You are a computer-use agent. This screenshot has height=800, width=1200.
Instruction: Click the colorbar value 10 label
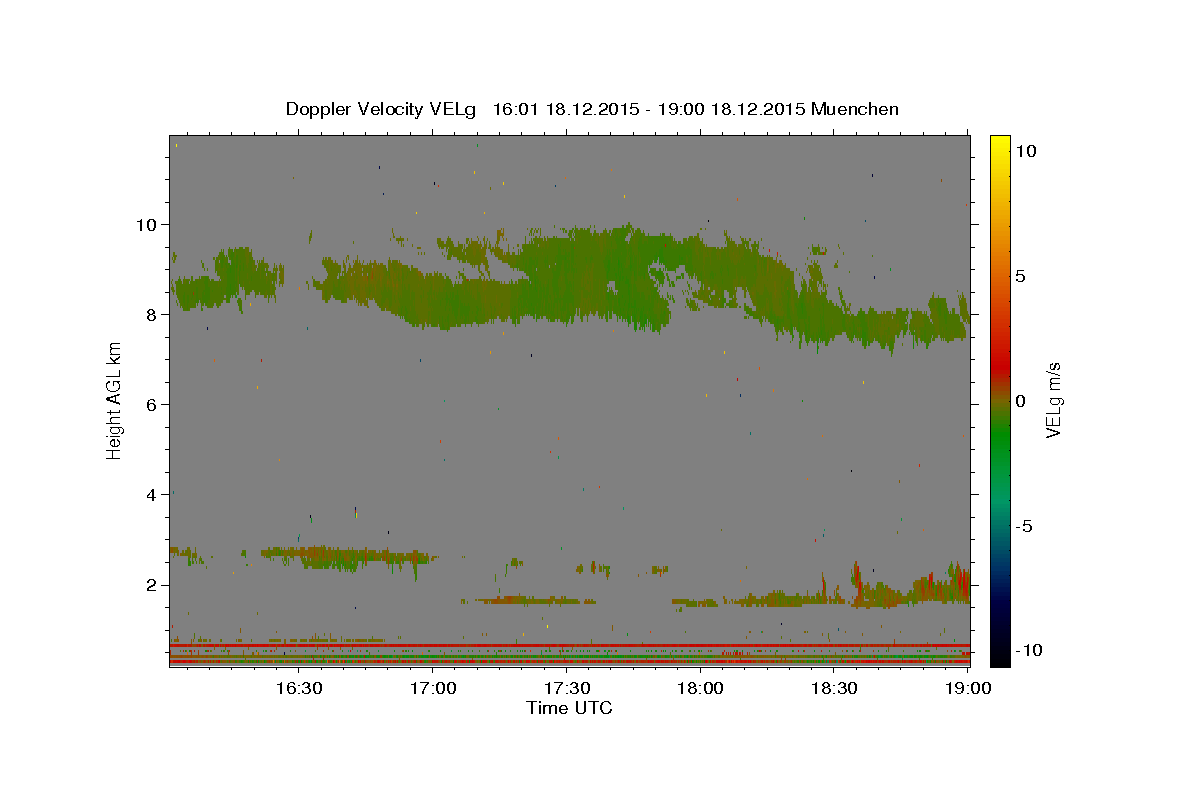click(x=1025, y=150)
